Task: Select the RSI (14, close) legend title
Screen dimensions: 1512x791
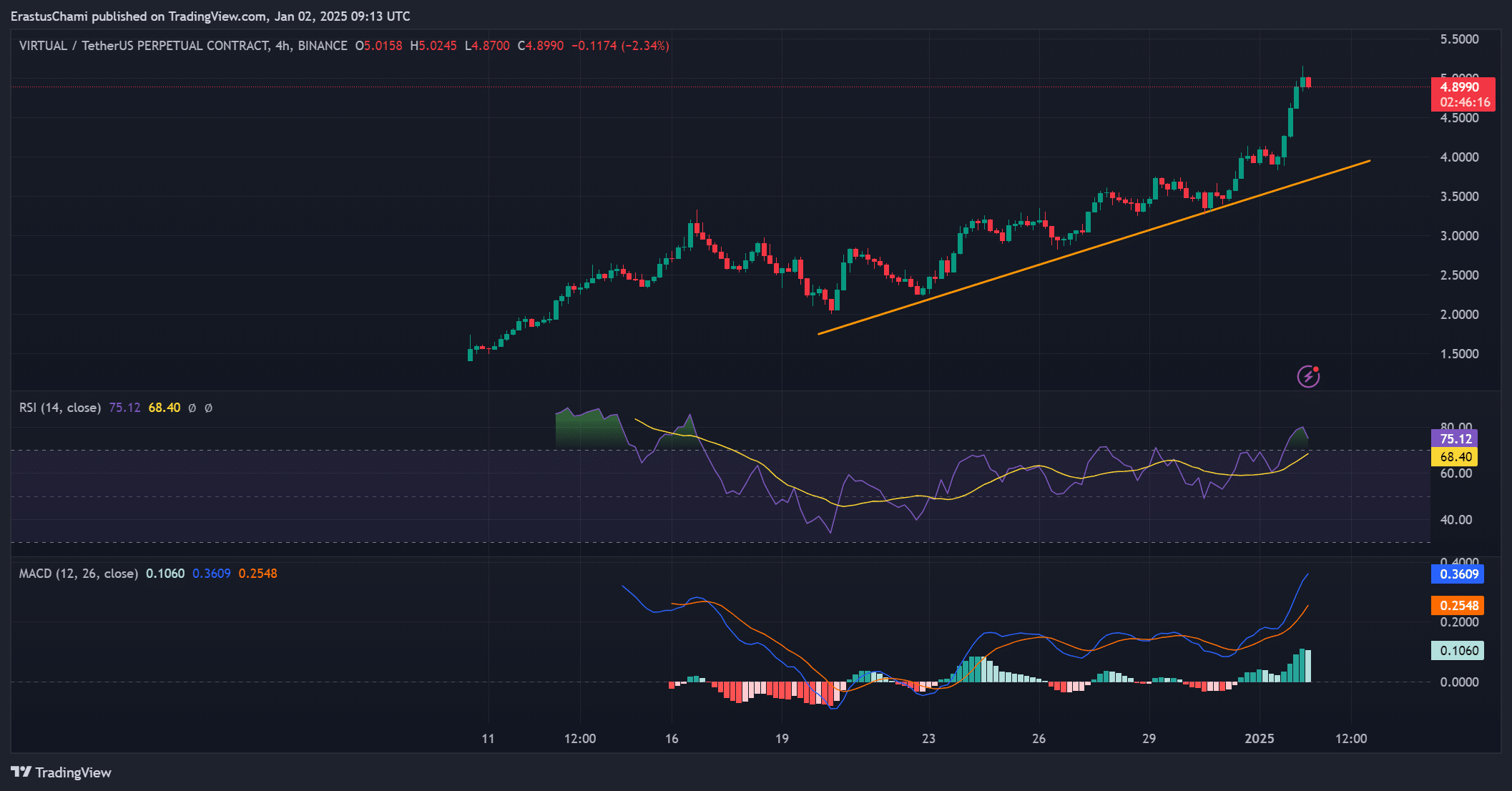Action: (x=60, y=408)
